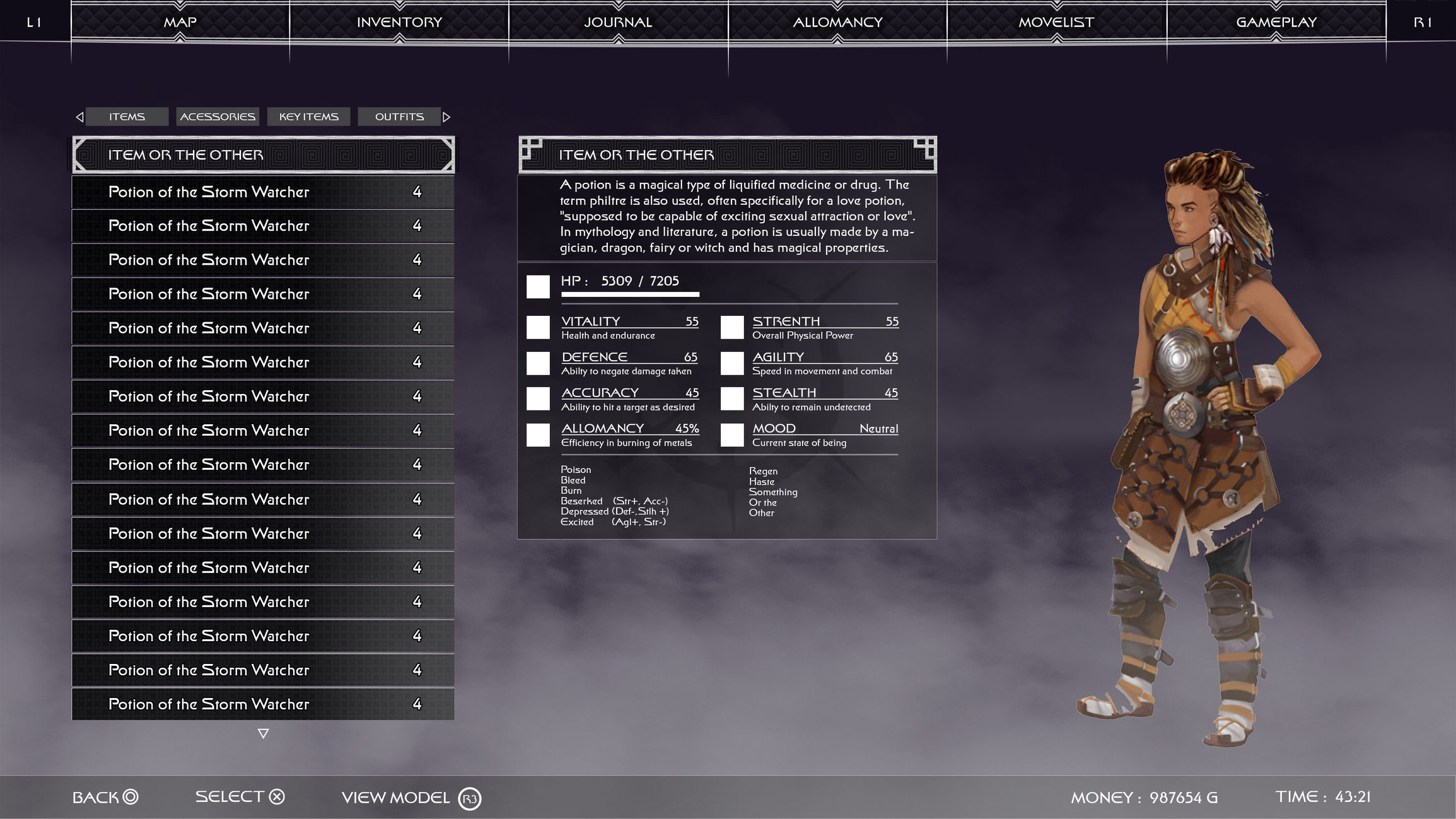Select the ALLOMANCY tab
Viewport: 1456px width, 819px height.
coord(837,22)
